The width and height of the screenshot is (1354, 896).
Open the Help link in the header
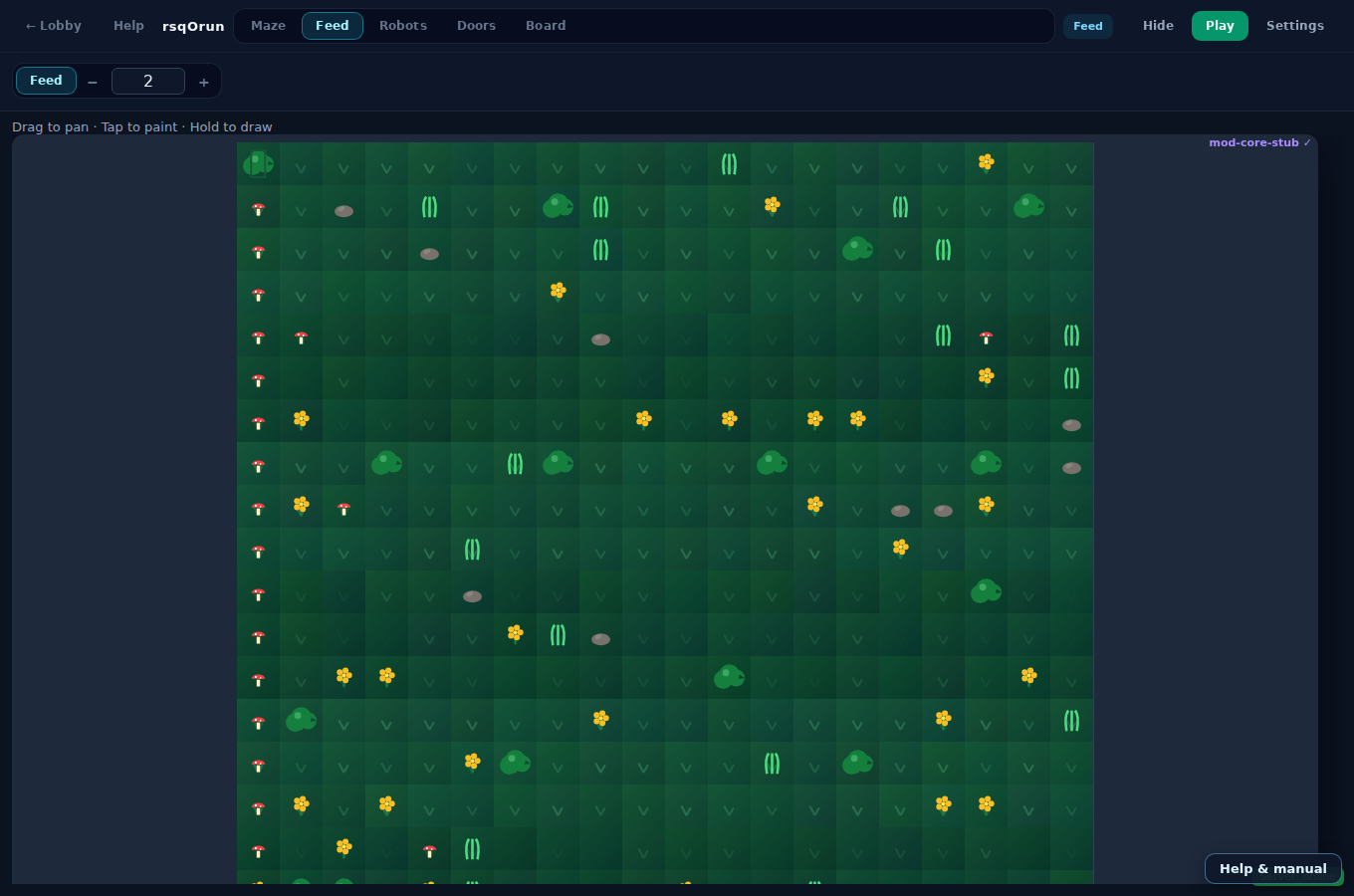128,26
